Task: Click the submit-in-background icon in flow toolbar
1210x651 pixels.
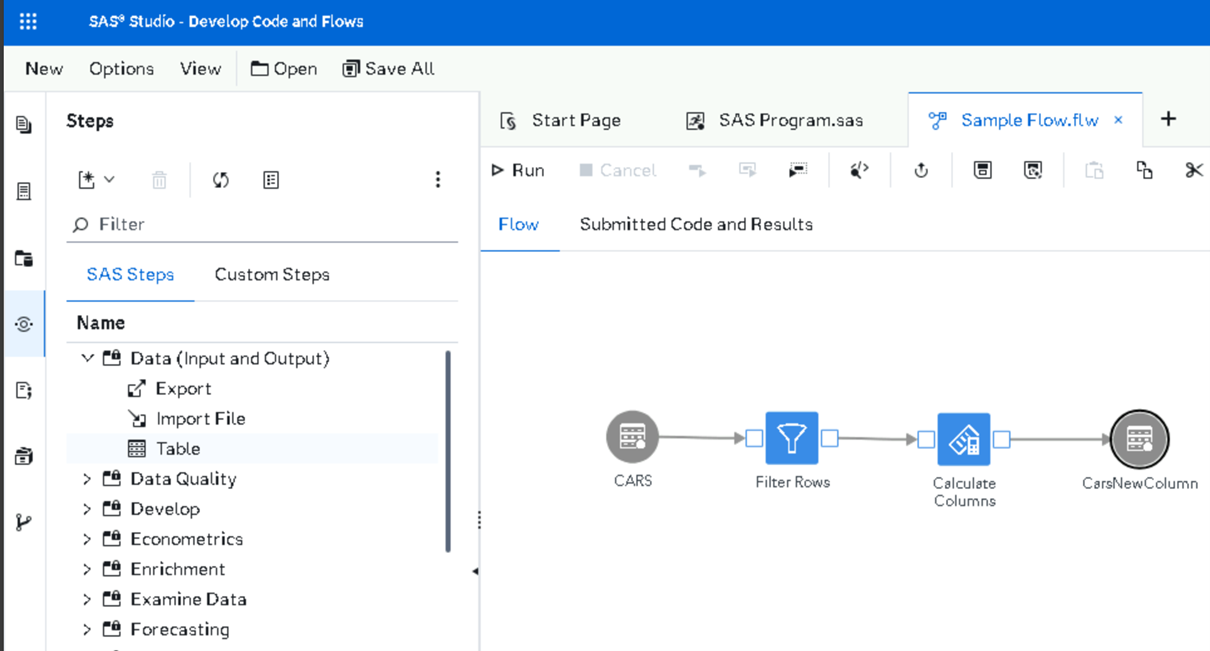Action: pos(797,171)
